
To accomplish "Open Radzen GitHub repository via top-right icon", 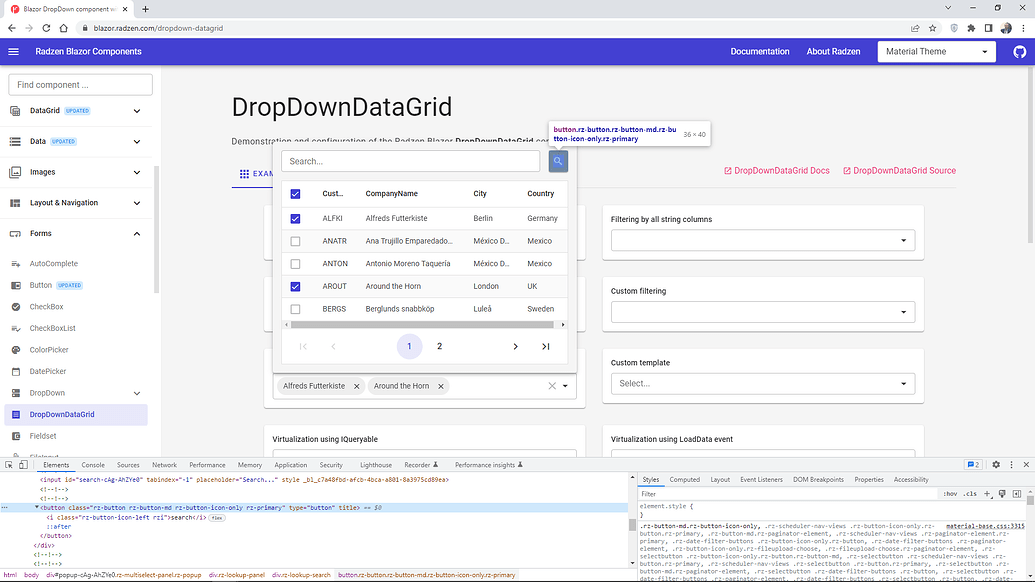I will (1019, 51).
